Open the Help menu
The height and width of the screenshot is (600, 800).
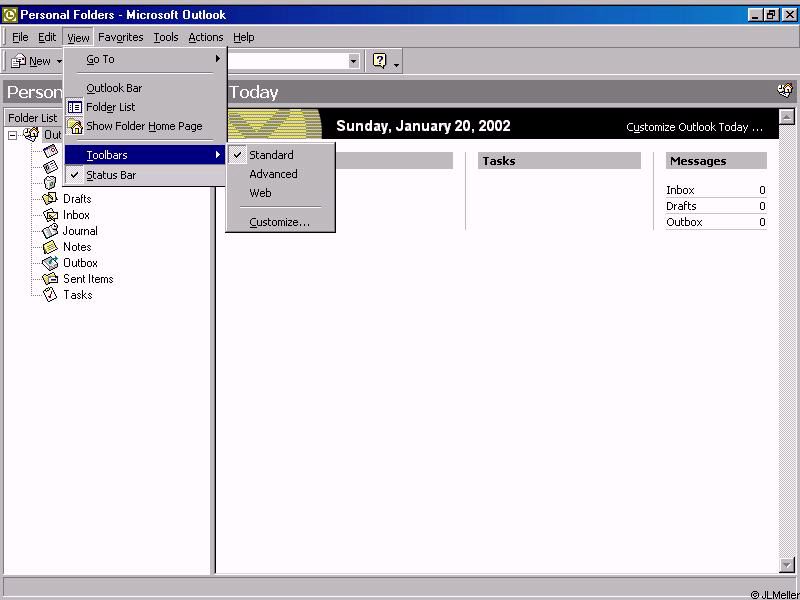tap(243, 37)
